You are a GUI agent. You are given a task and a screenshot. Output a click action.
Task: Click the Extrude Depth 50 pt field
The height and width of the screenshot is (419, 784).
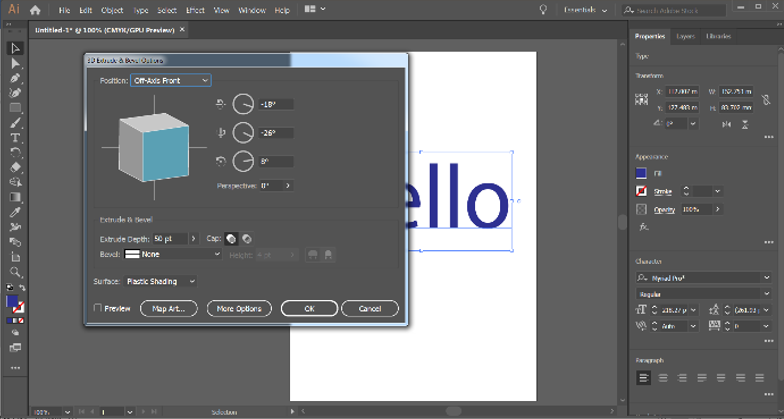pos(170,239)
